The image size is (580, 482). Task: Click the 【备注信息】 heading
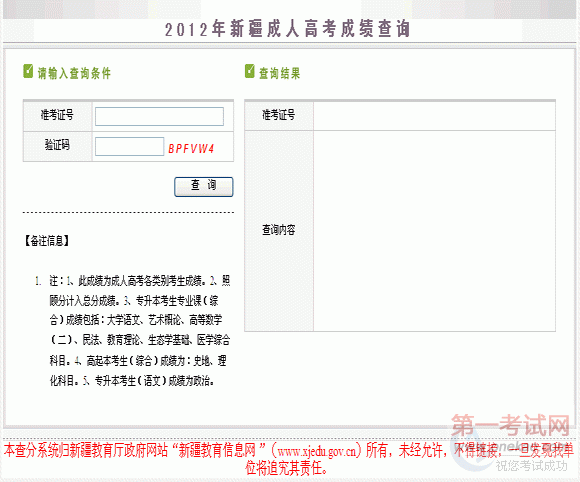tap(47, 241)
